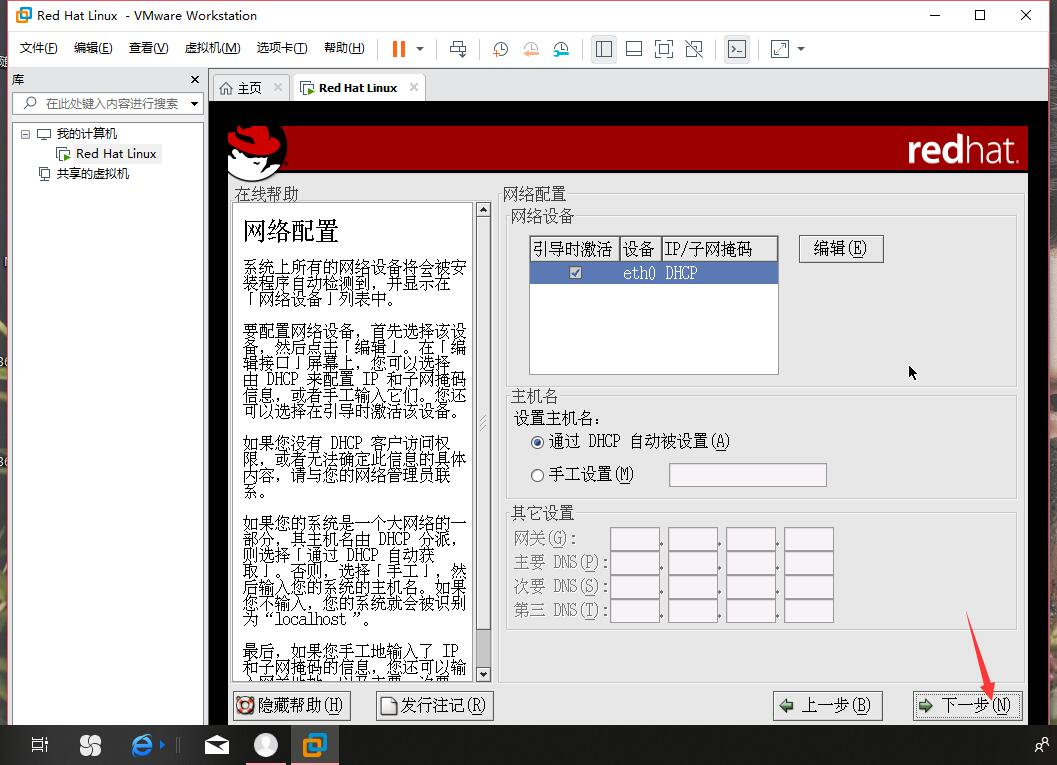This screenshot has width=1057, height=765.
Task: Click the round white taskbar app icon
Action: coord(266,745)
